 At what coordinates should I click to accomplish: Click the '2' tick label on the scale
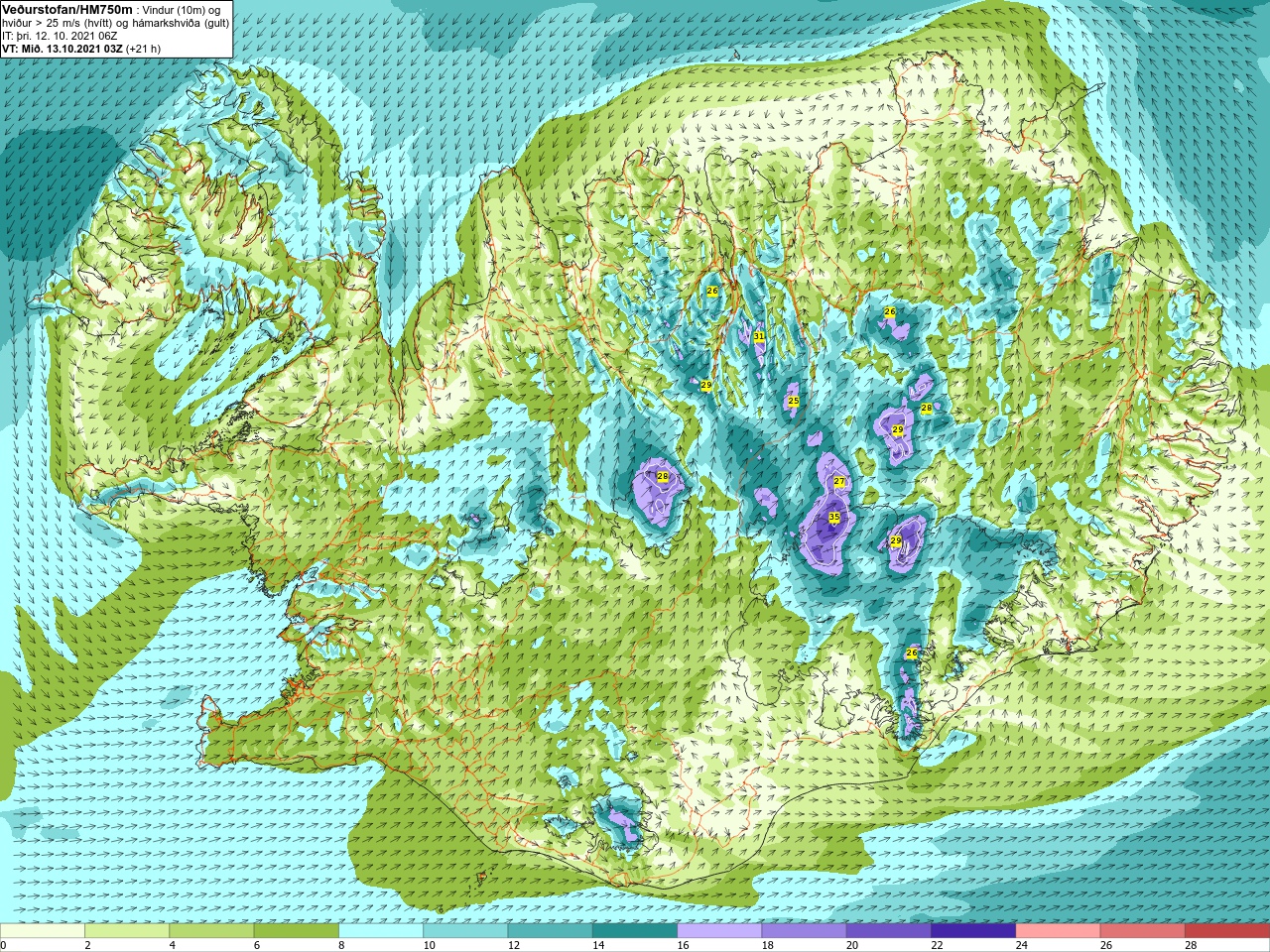pos(87,945)
